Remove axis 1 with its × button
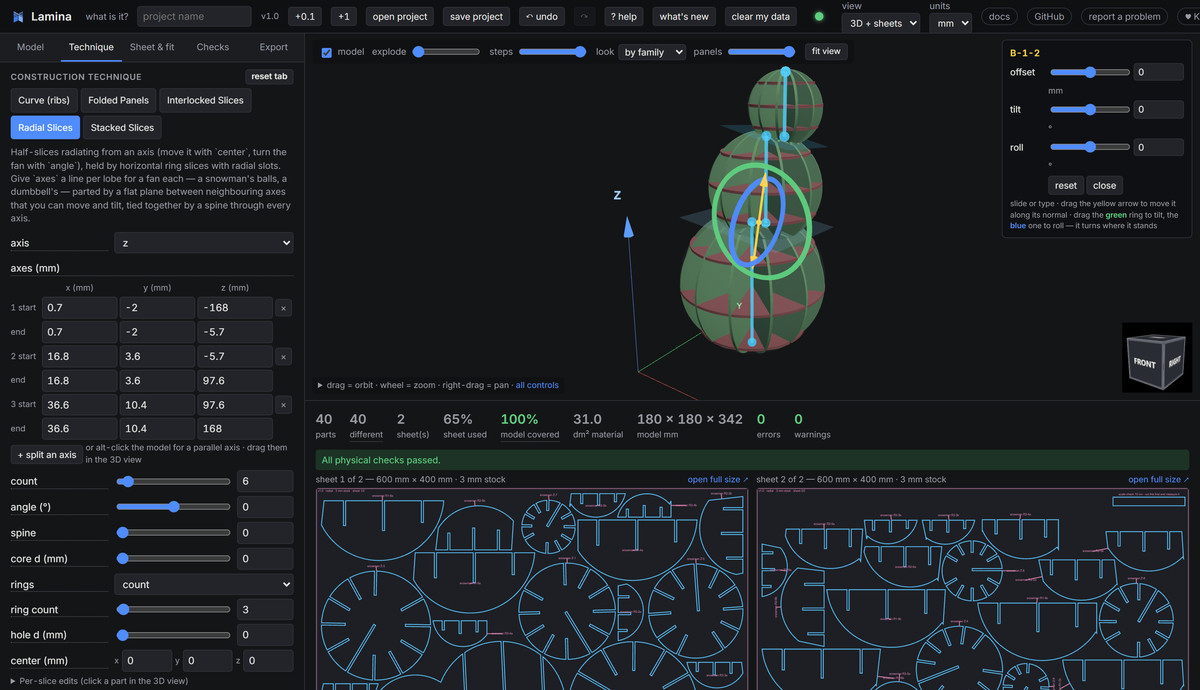 tap(284, 308)
